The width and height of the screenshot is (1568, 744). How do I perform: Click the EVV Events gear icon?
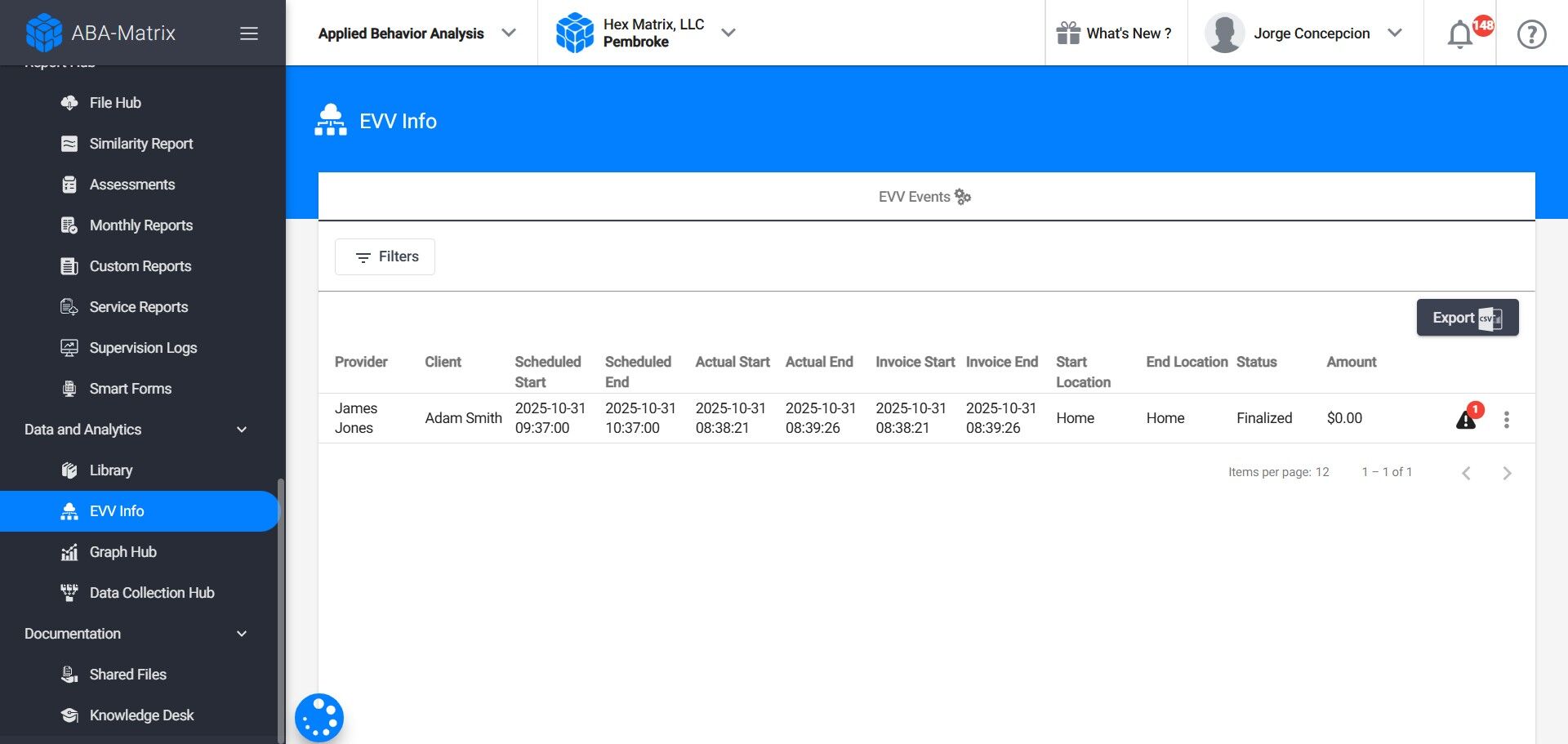[963, 197]
